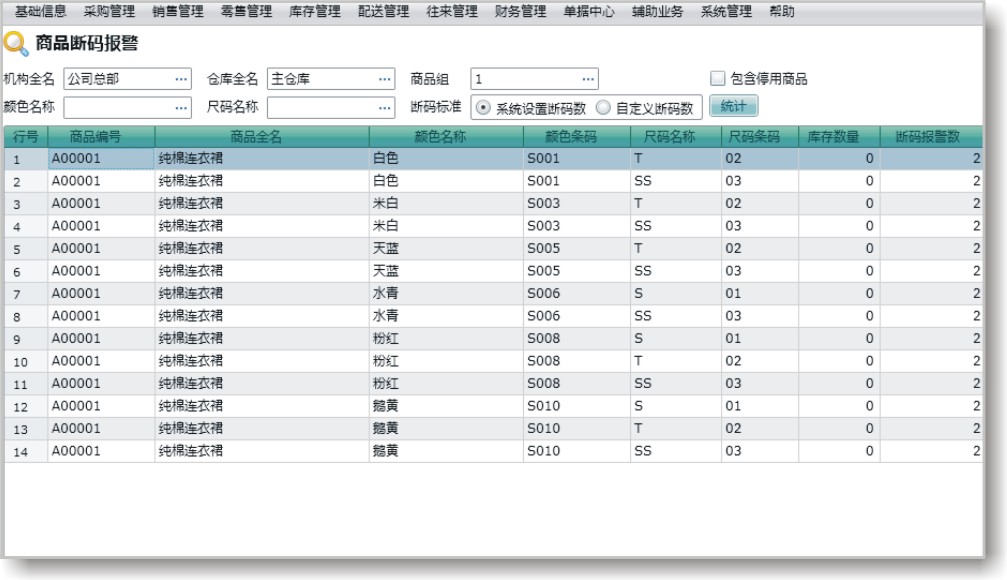
Task: Open the 颜色名称 ellipsis picker
Action: tap(181, 107)
